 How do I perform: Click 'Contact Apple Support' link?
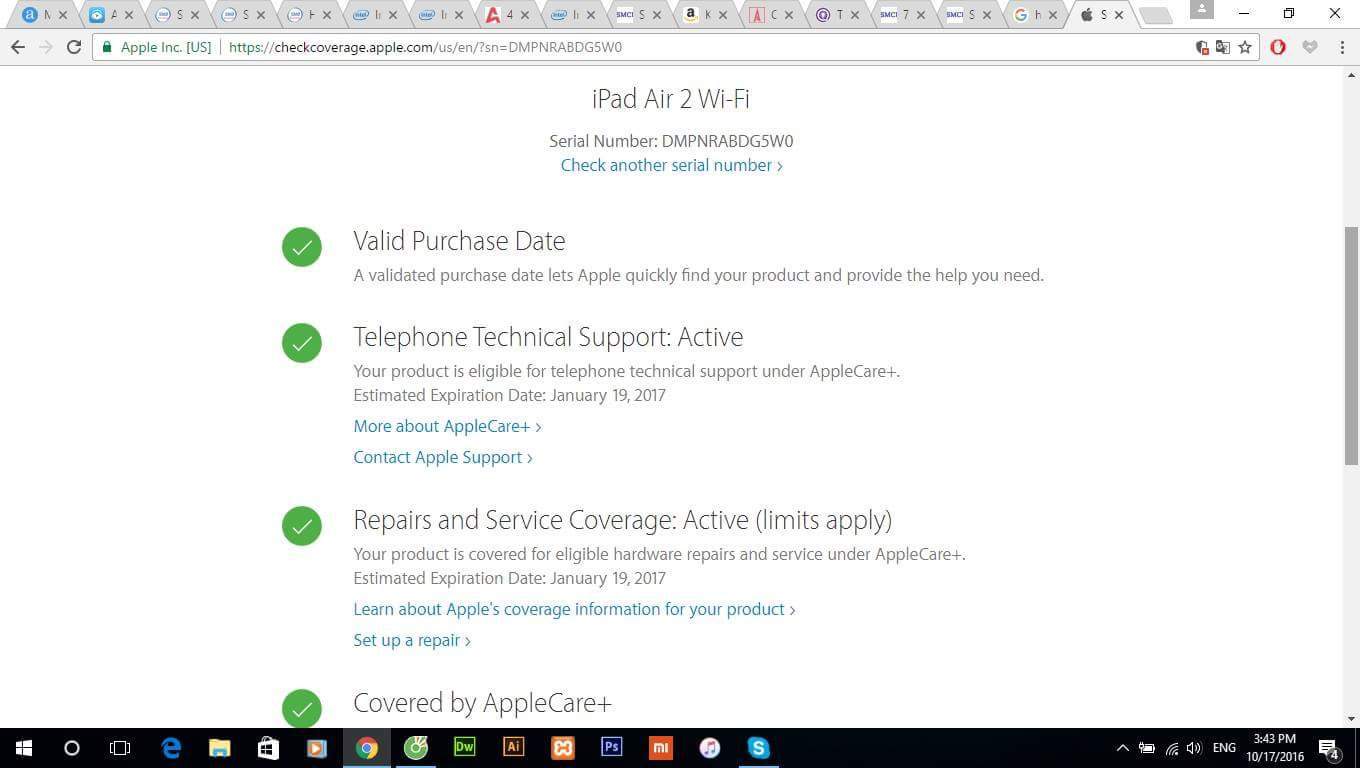coord(443,457)
